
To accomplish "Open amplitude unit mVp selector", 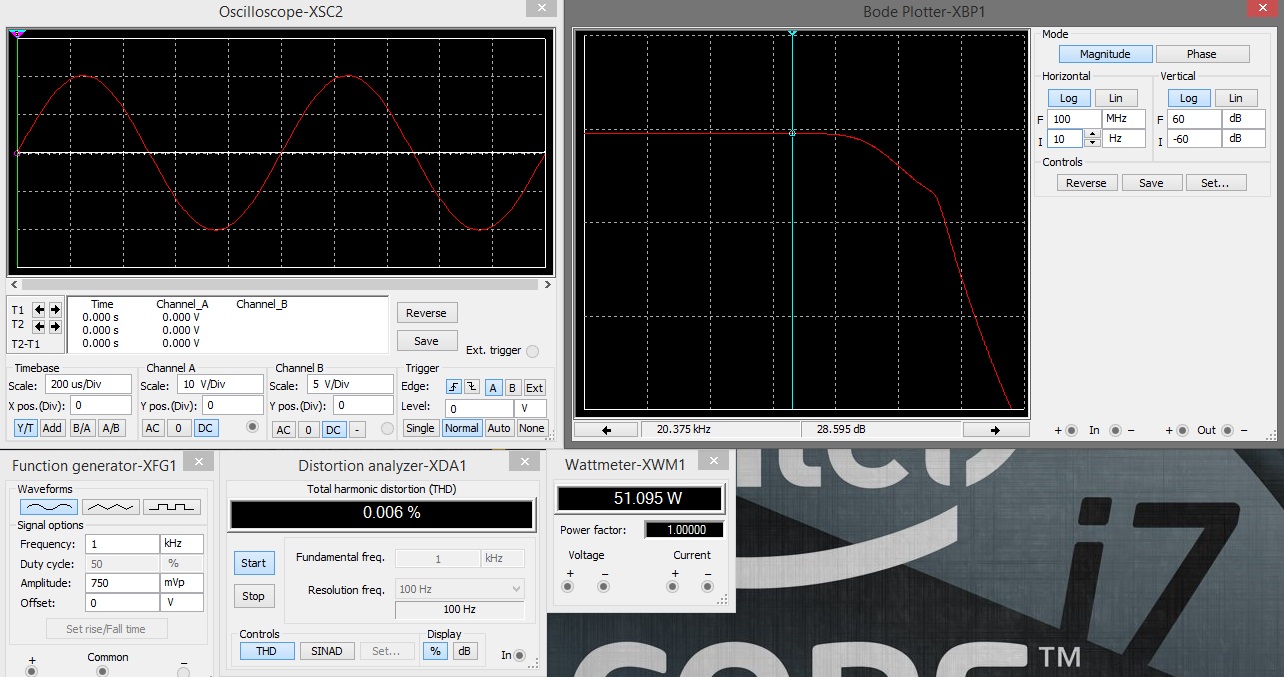I will [182, 583].
